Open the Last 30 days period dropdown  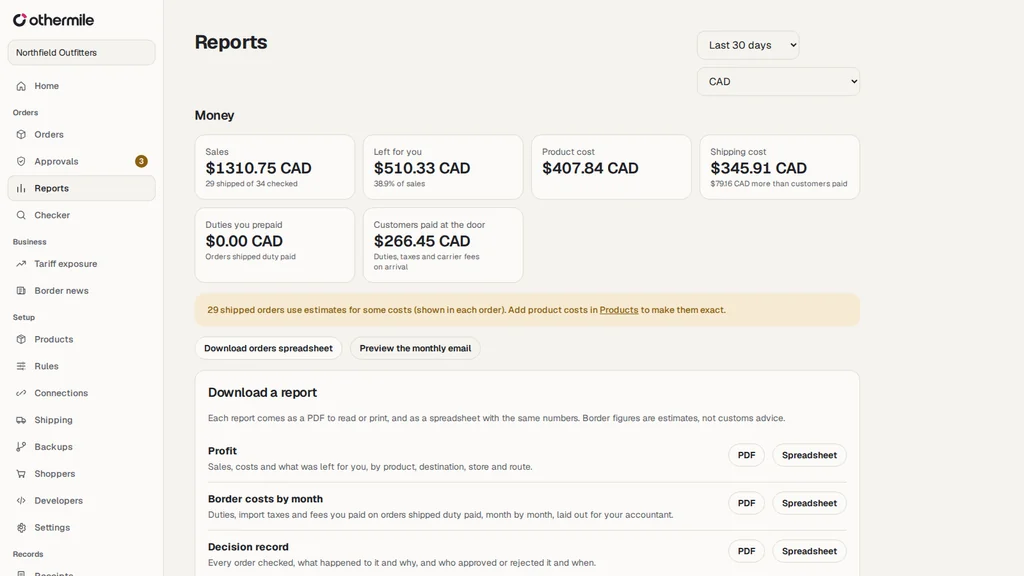(748, 45)
